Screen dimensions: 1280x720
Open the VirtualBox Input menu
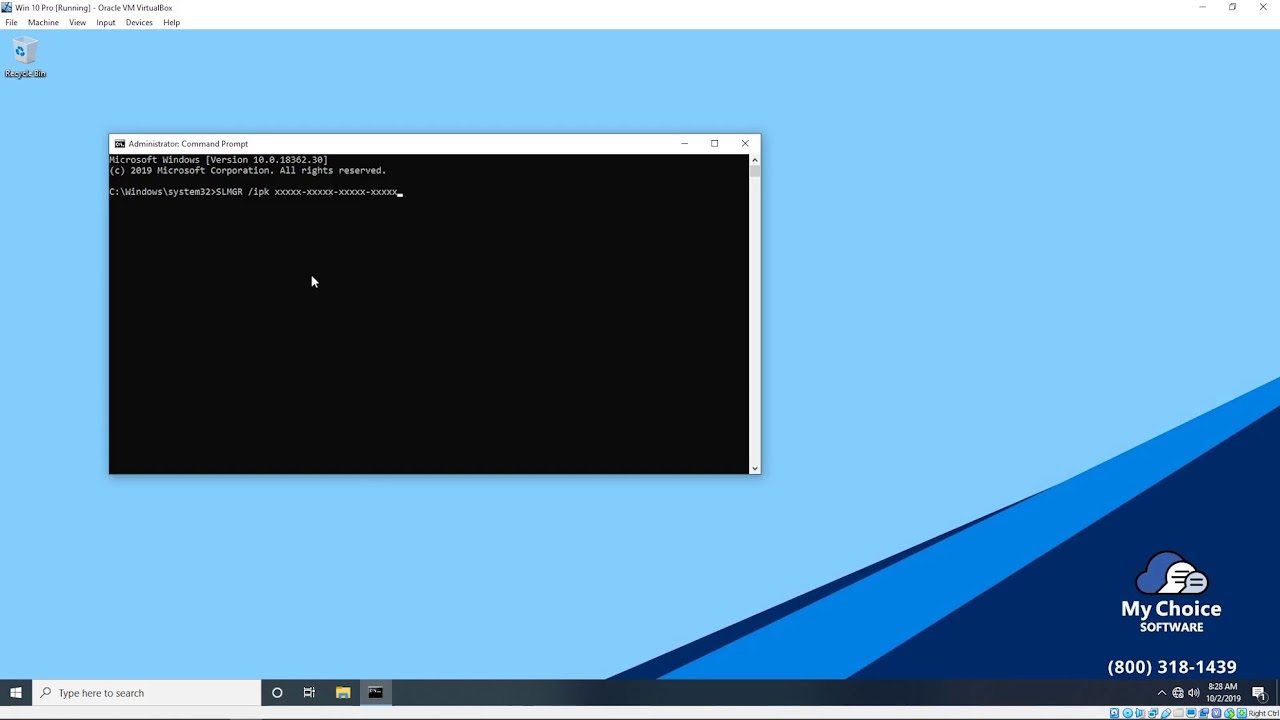pos(105,22)
